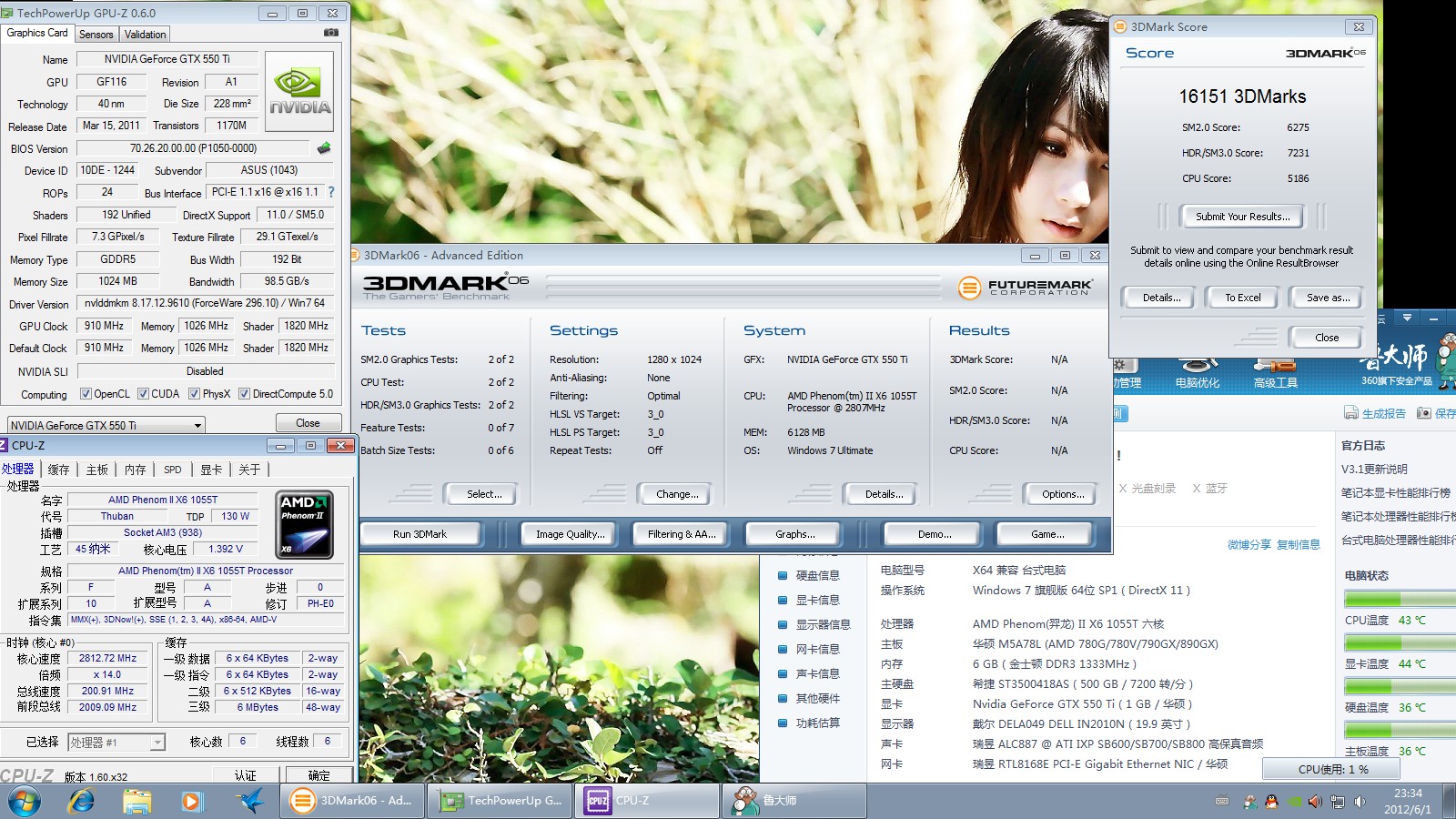Open 高级工具 in 鲁大师 toolbar
1456x819 pixels.
pos(1275,375)
